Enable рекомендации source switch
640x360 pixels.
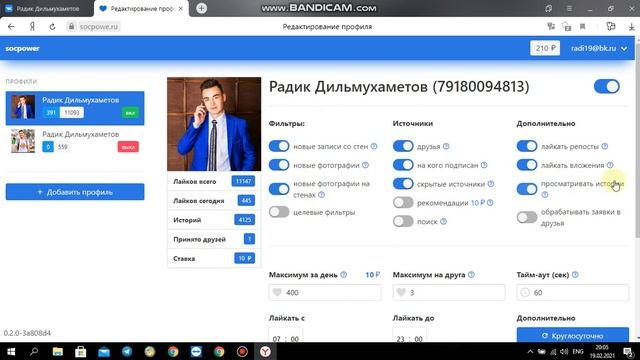tap(403, 203)
